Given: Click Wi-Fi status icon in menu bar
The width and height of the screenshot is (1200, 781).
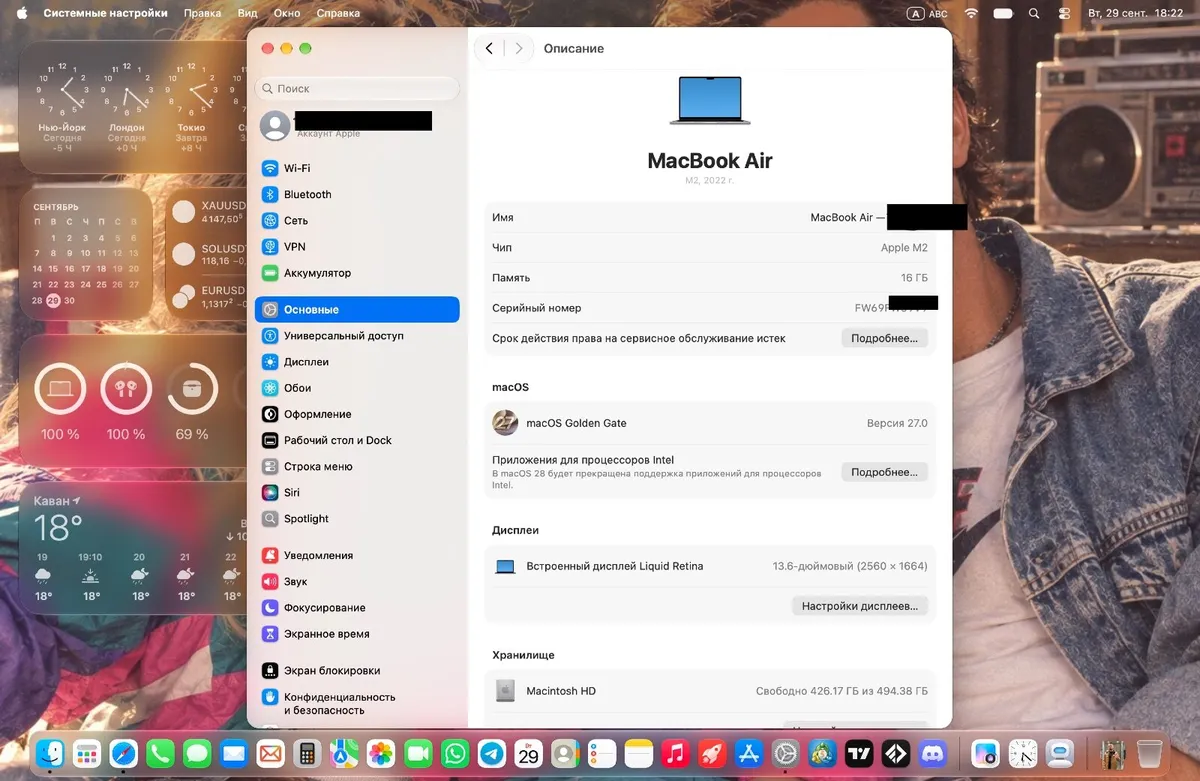Looking at the screenshot, I should click(x=970, y=13).
